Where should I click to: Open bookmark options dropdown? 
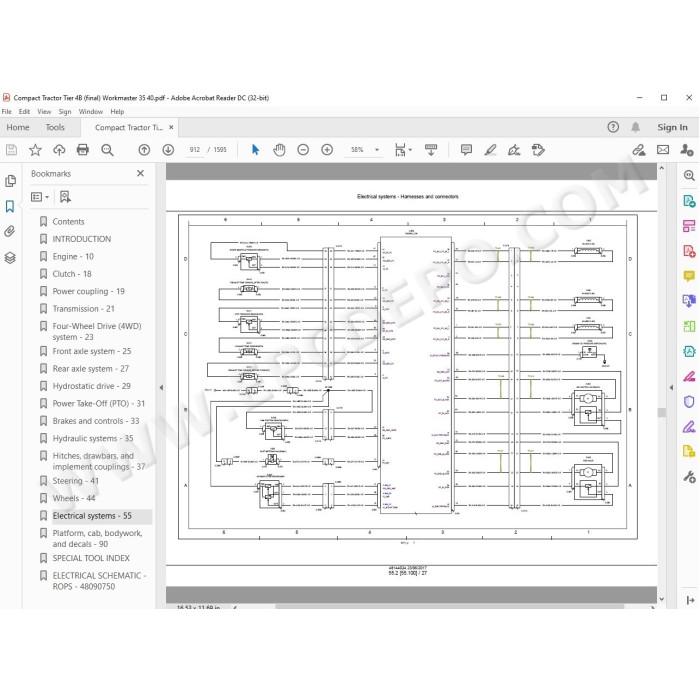click(x=40, y=197)
